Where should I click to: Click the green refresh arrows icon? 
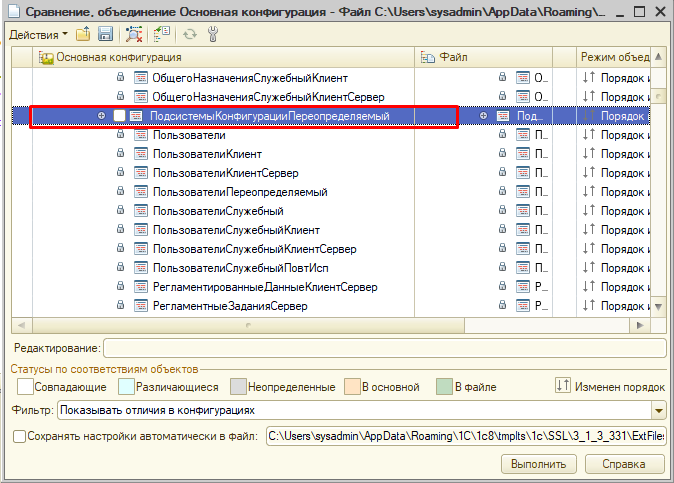(190, 34)
